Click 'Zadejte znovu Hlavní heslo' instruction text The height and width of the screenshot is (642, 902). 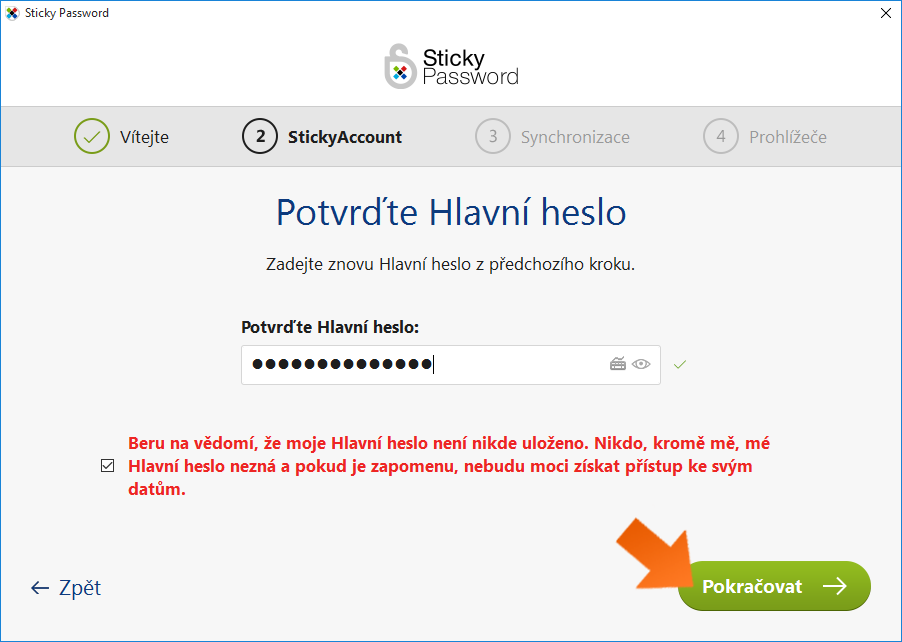pyautogui.click(x=450, y=265)
